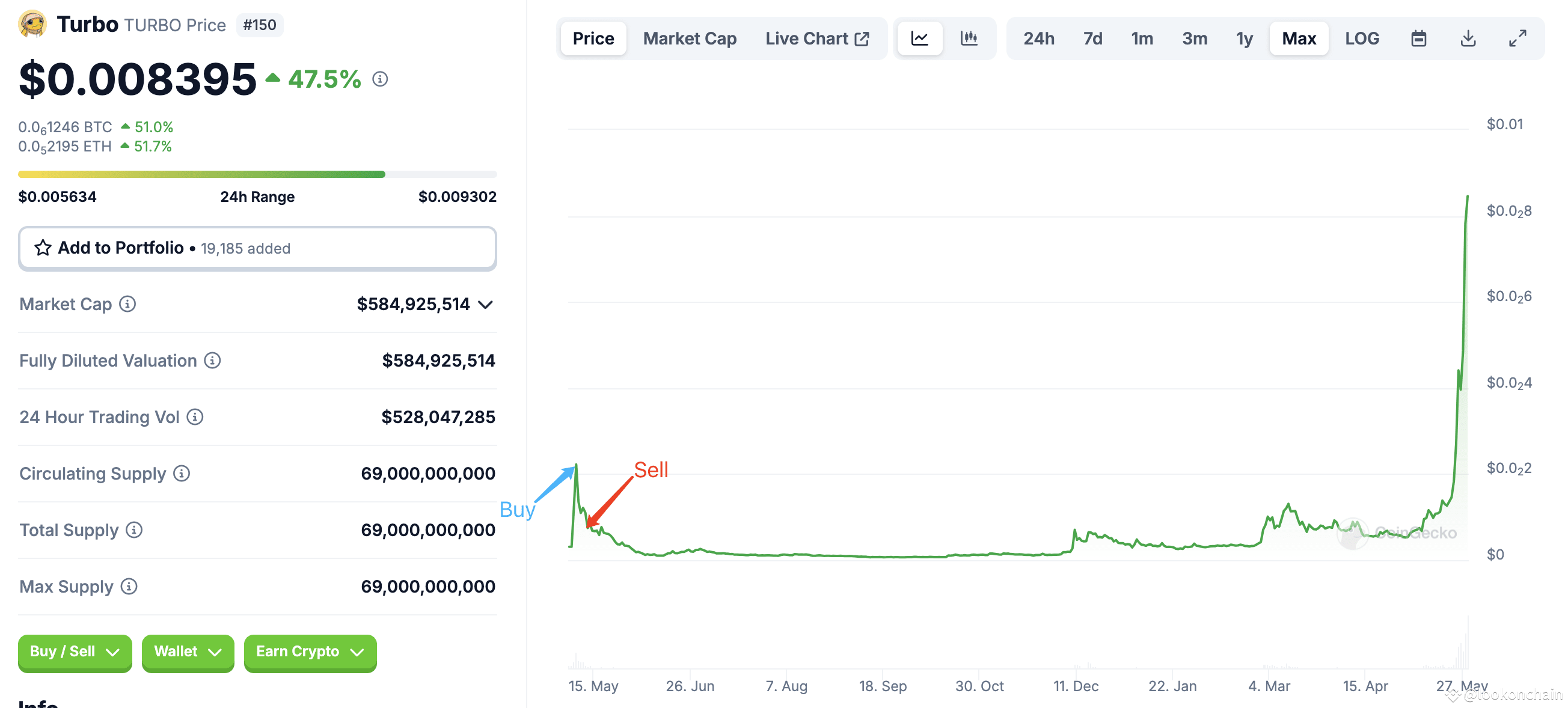Enable the Max timeframe

coord(1298,38)
